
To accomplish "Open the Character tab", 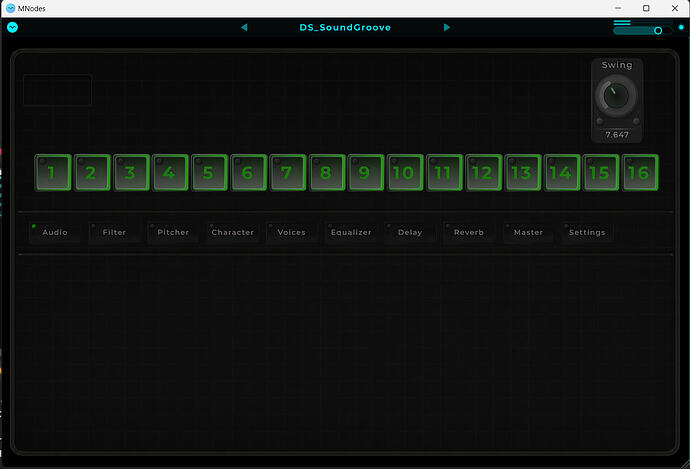I will pyautogui.click(x=232, y=232).
